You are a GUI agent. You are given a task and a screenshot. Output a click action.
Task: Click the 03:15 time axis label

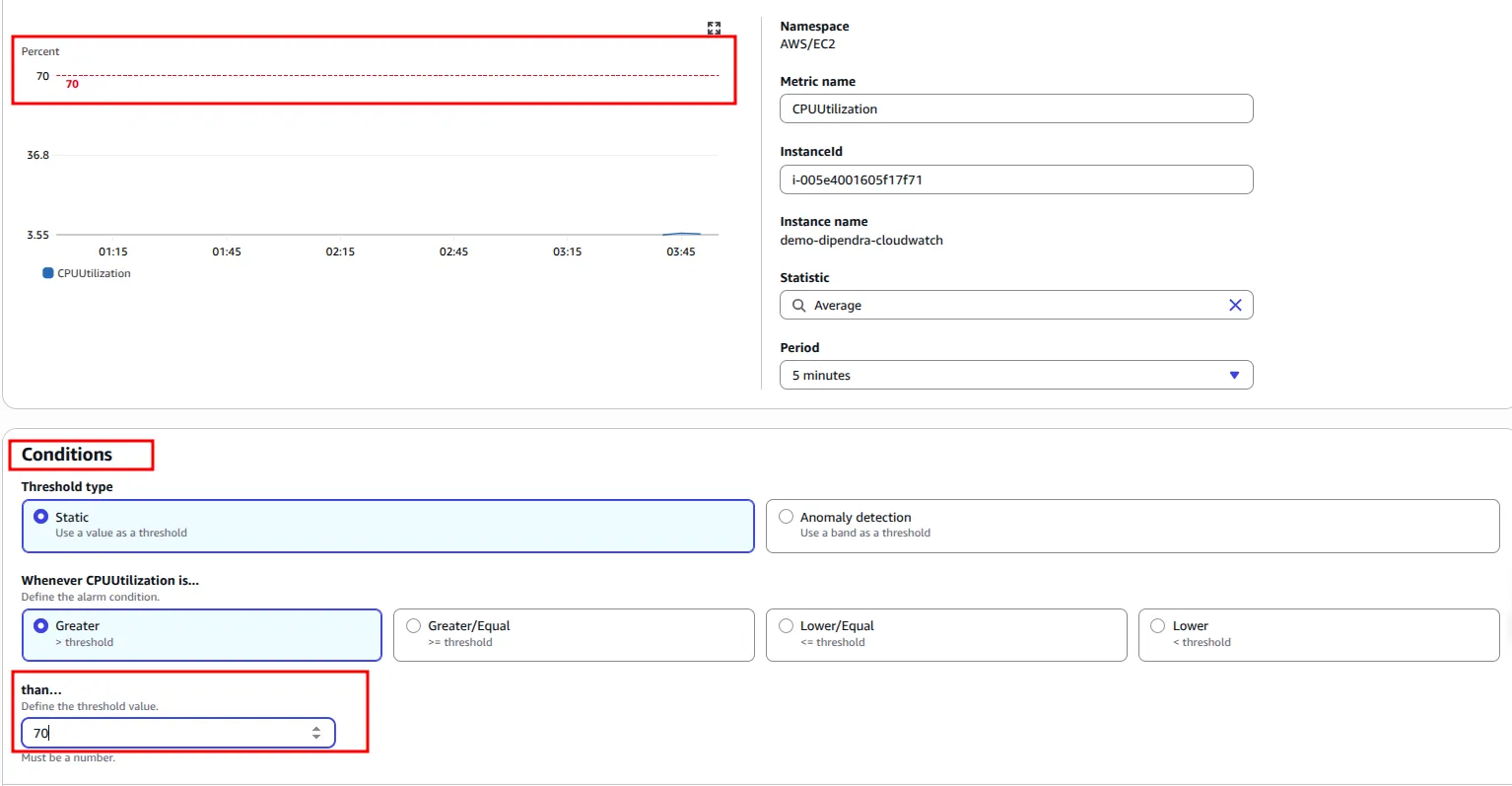coord(567,251)
